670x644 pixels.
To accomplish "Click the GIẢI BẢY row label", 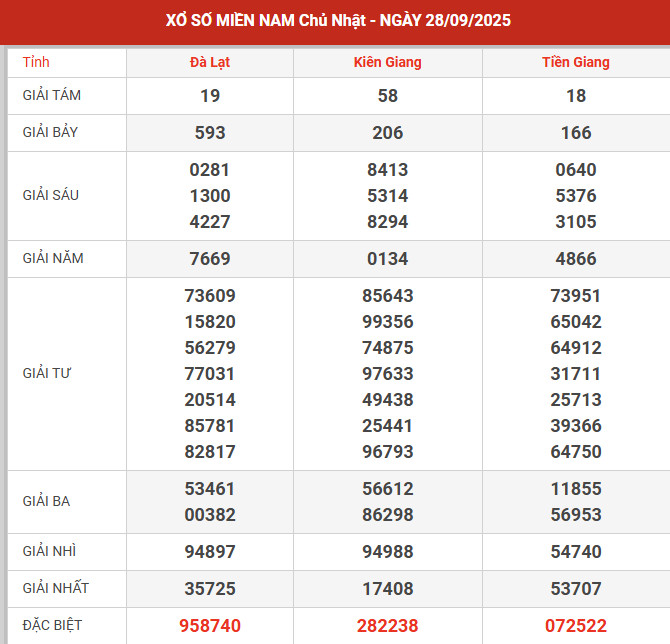I will pyautogui.click(x=52, y=132).
